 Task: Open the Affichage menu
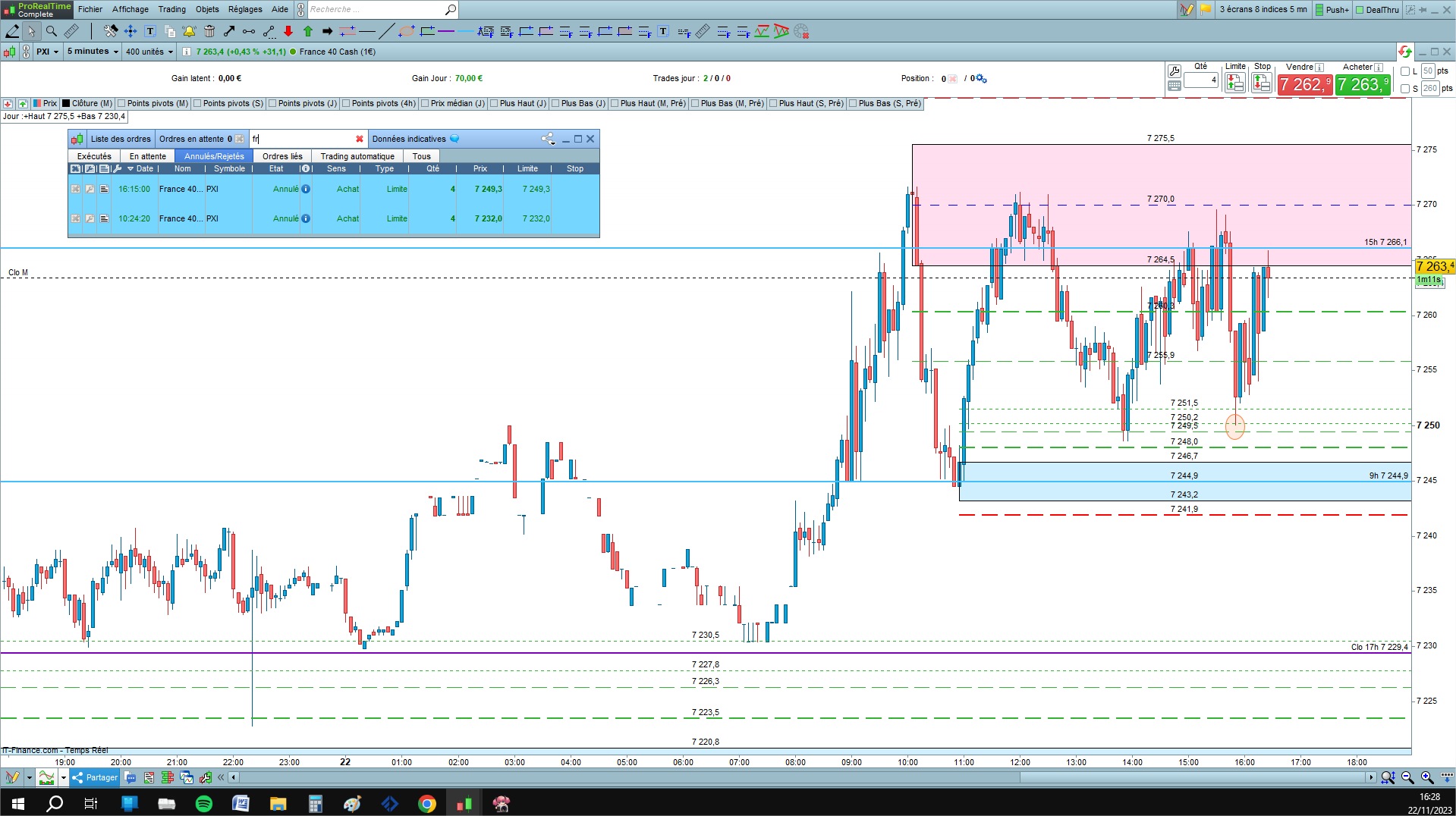coord(131,10)
